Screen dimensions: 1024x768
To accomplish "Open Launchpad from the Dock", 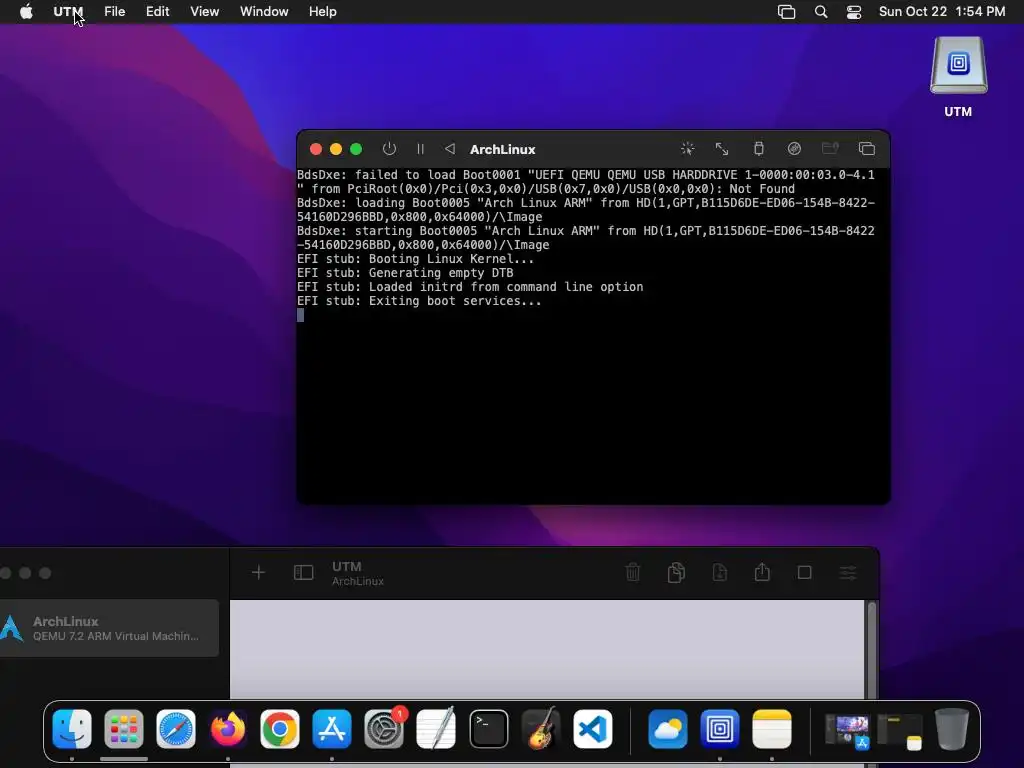I will point(123,728).
